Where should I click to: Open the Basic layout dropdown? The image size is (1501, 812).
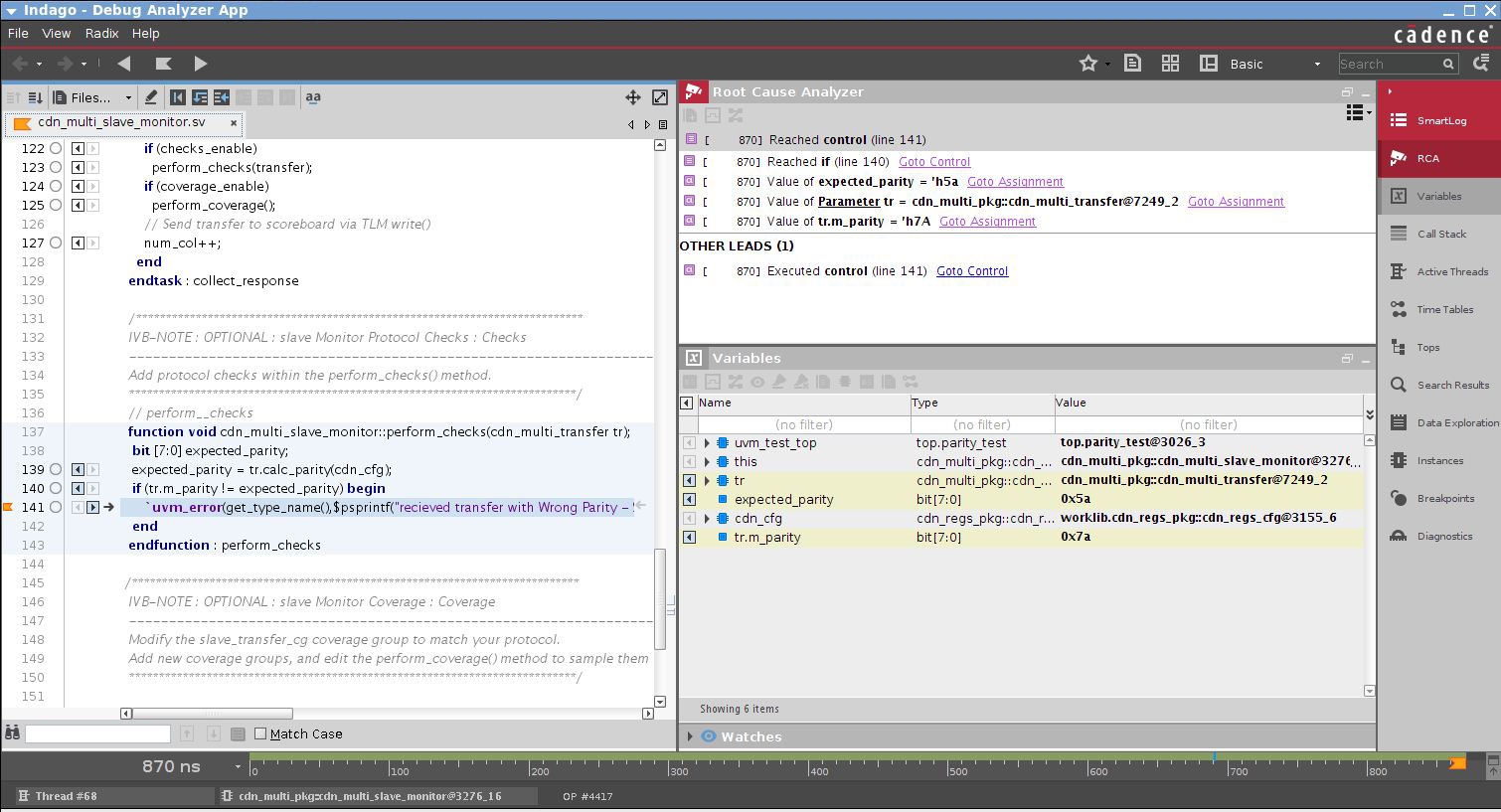click(x=1275, y=64)
